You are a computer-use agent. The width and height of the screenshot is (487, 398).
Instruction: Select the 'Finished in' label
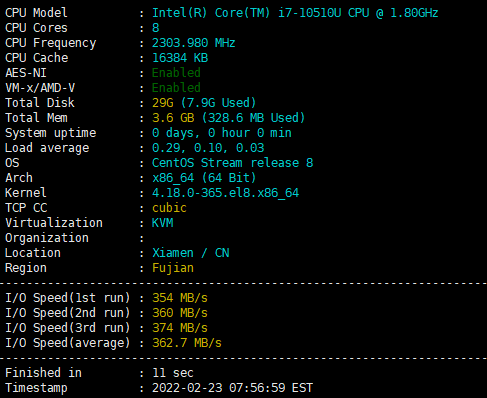[43, 373]
